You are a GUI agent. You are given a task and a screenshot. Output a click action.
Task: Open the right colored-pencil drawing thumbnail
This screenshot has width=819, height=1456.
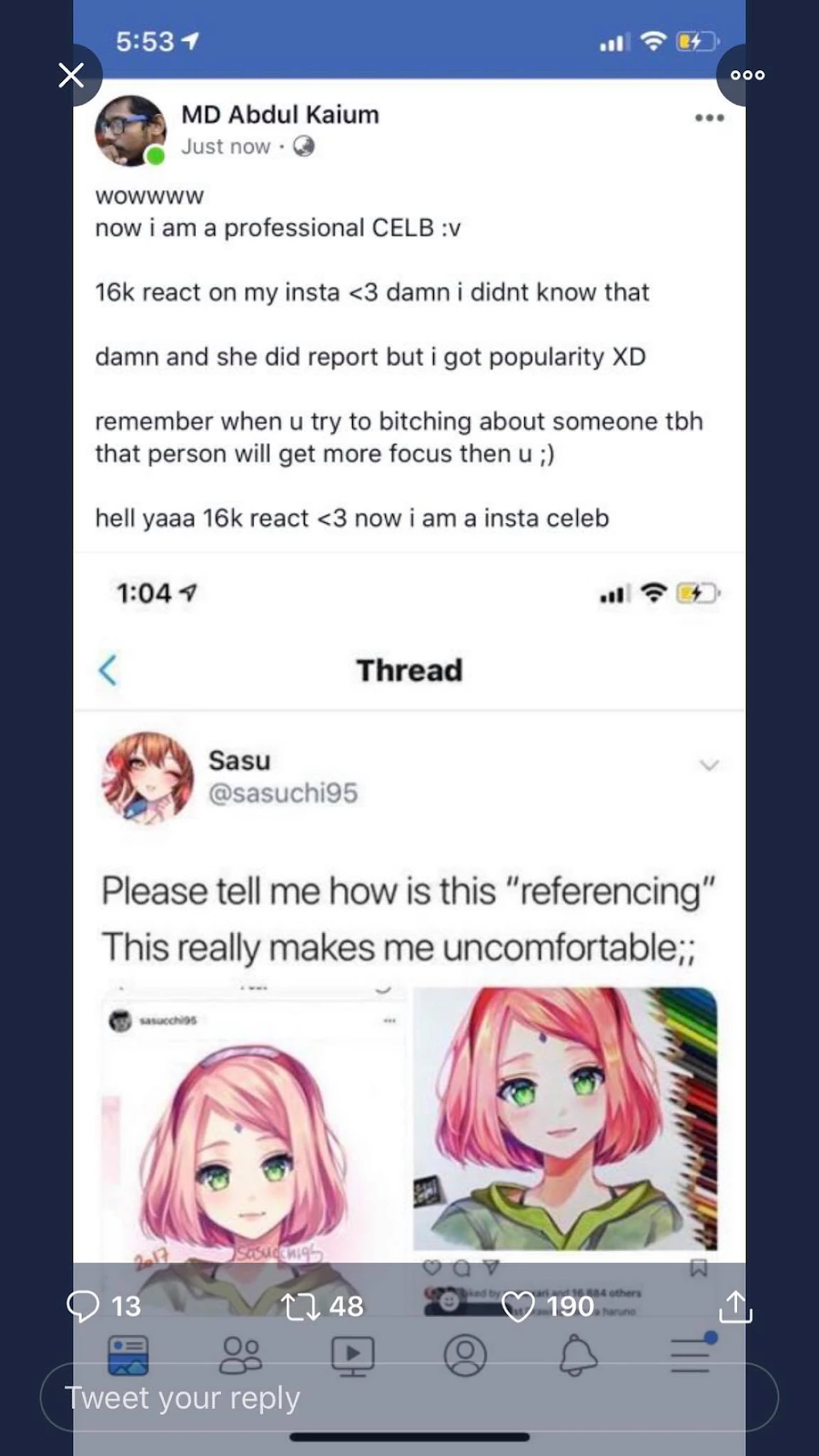pos(565,1118)
